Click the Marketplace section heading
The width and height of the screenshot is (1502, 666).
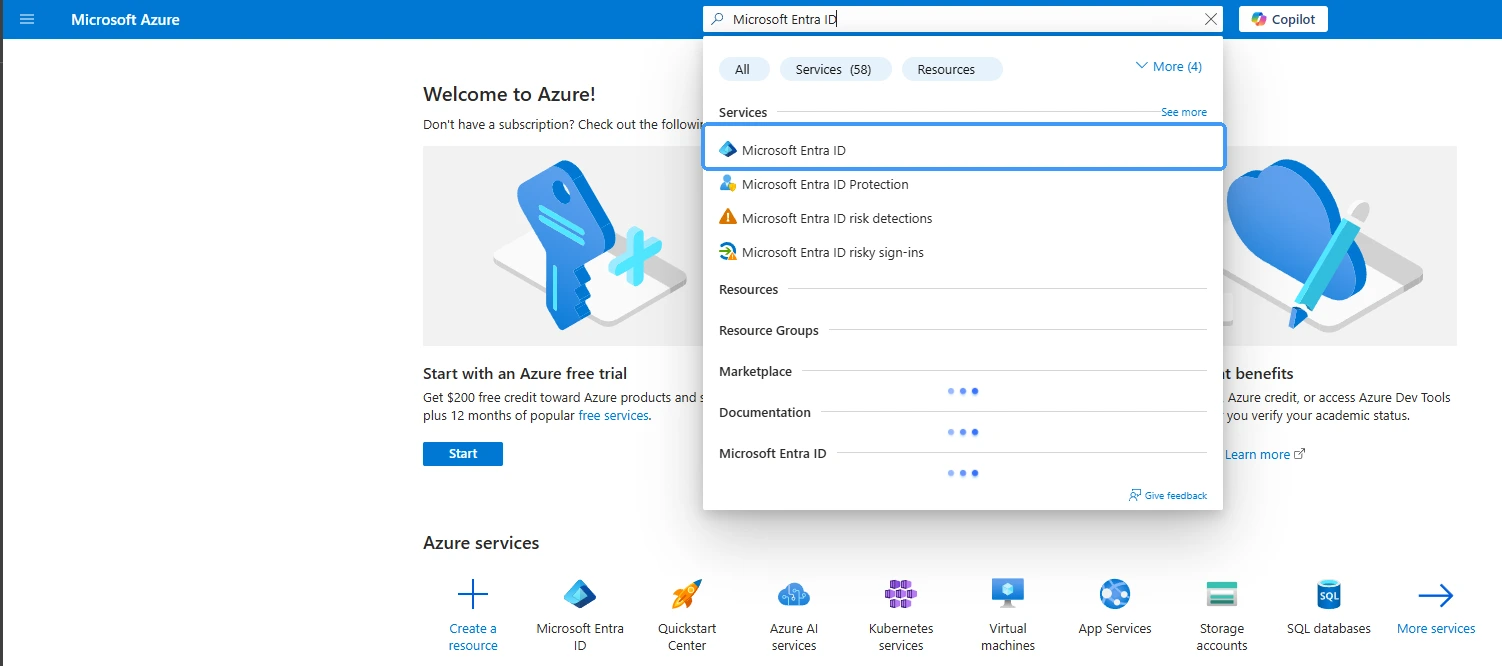pos(755,371)
